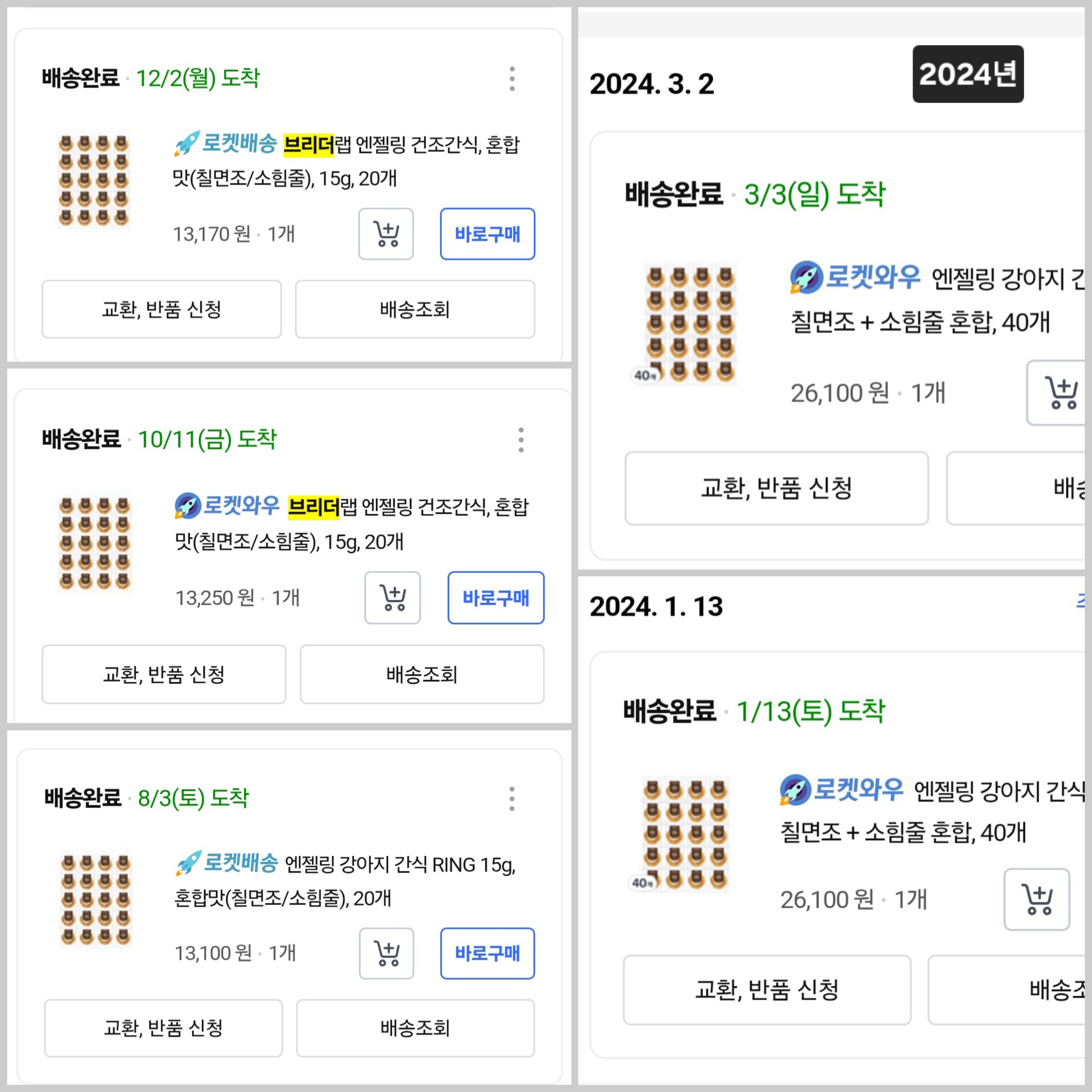Open product title of 8/3 RING order
The height and width of the screenshot is (1092, 1092).
(x=344, y=880)
